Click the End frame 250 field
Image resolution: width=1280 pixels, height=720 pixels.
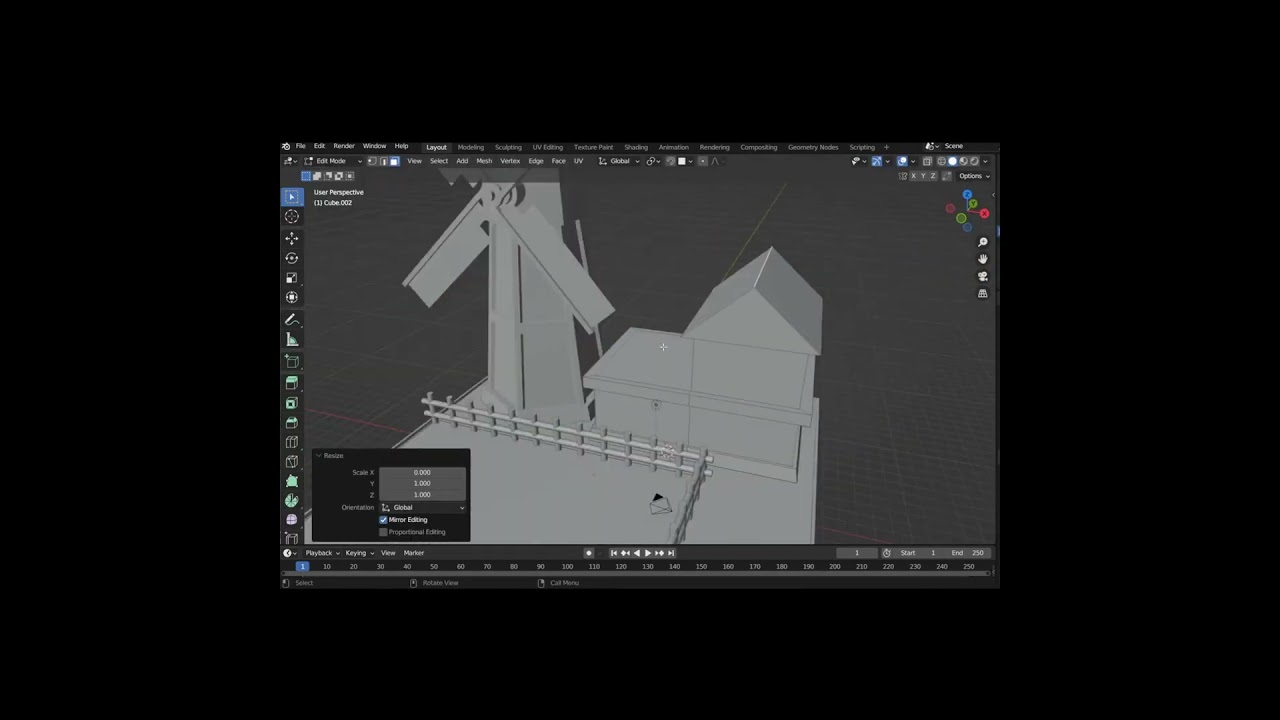tap(969, 553)
